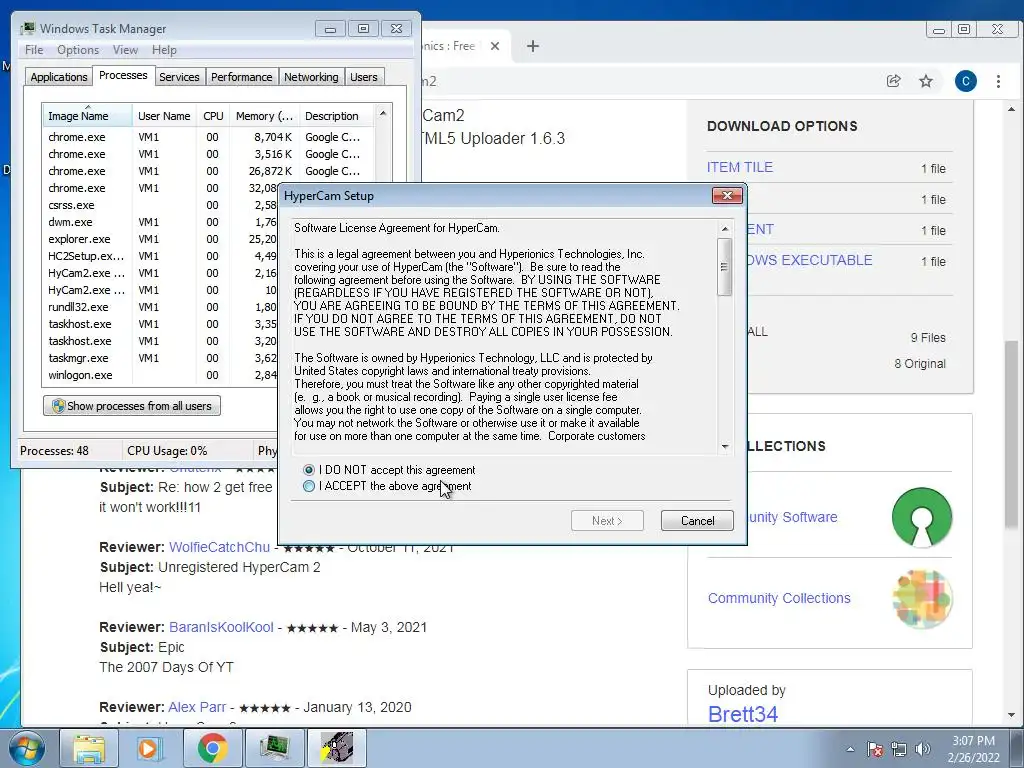Show hidden system tray icons

850,749
